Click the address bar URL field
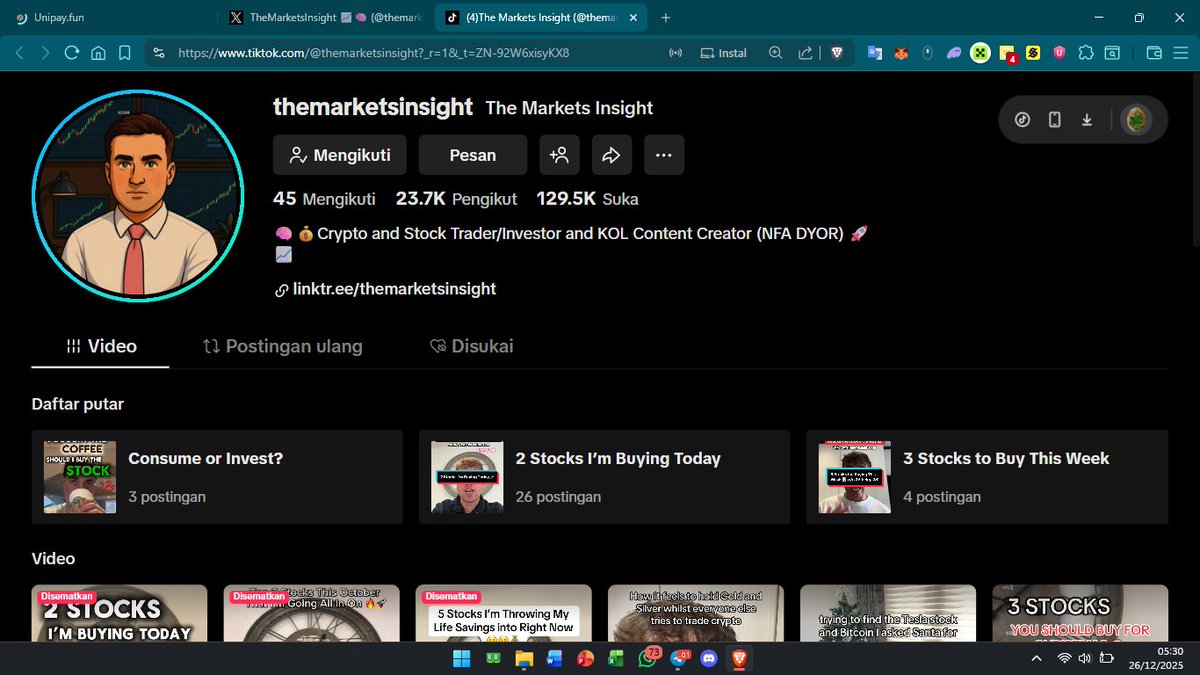Screen dimensions: 1200x675 click(x=410, y=53)
